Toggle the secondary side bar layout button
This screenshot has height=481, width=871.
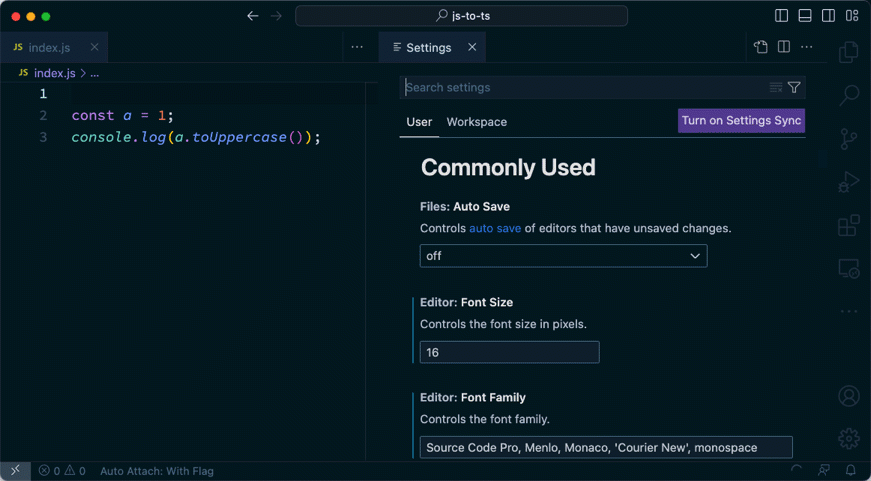tap(829, 16)
